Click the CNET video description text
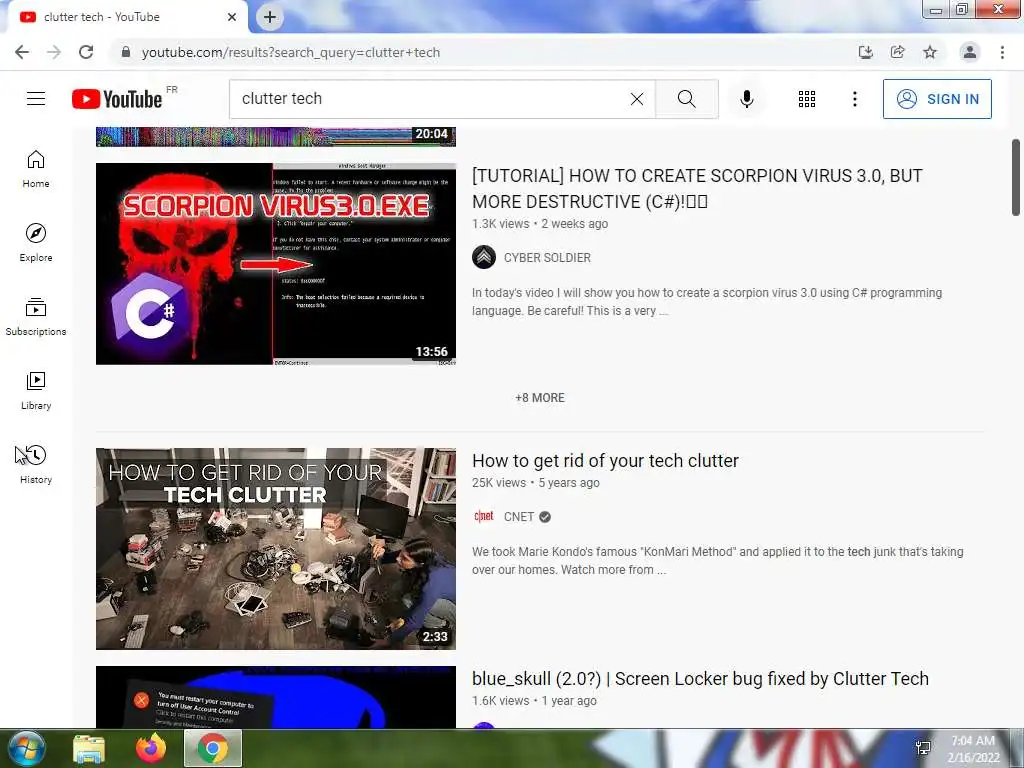This screenshot has height=768, width=1024. [x=718, y=560]
